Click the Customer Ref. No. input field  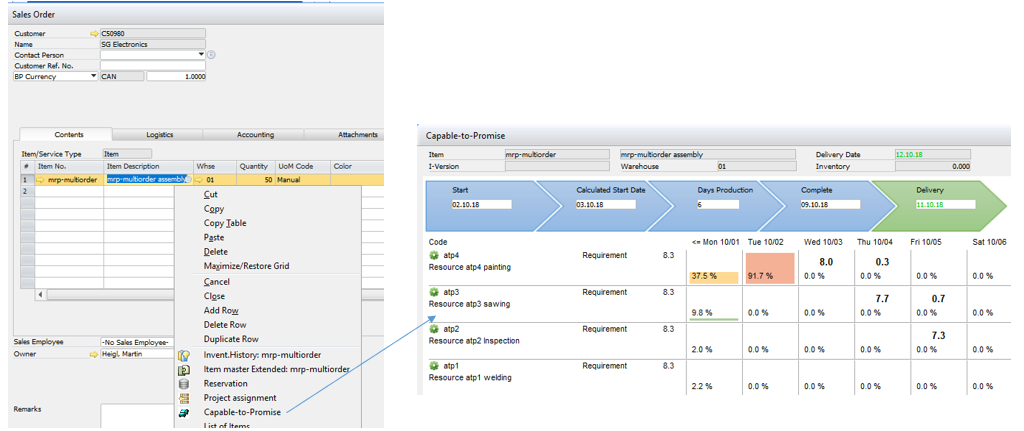coord(152,66)
